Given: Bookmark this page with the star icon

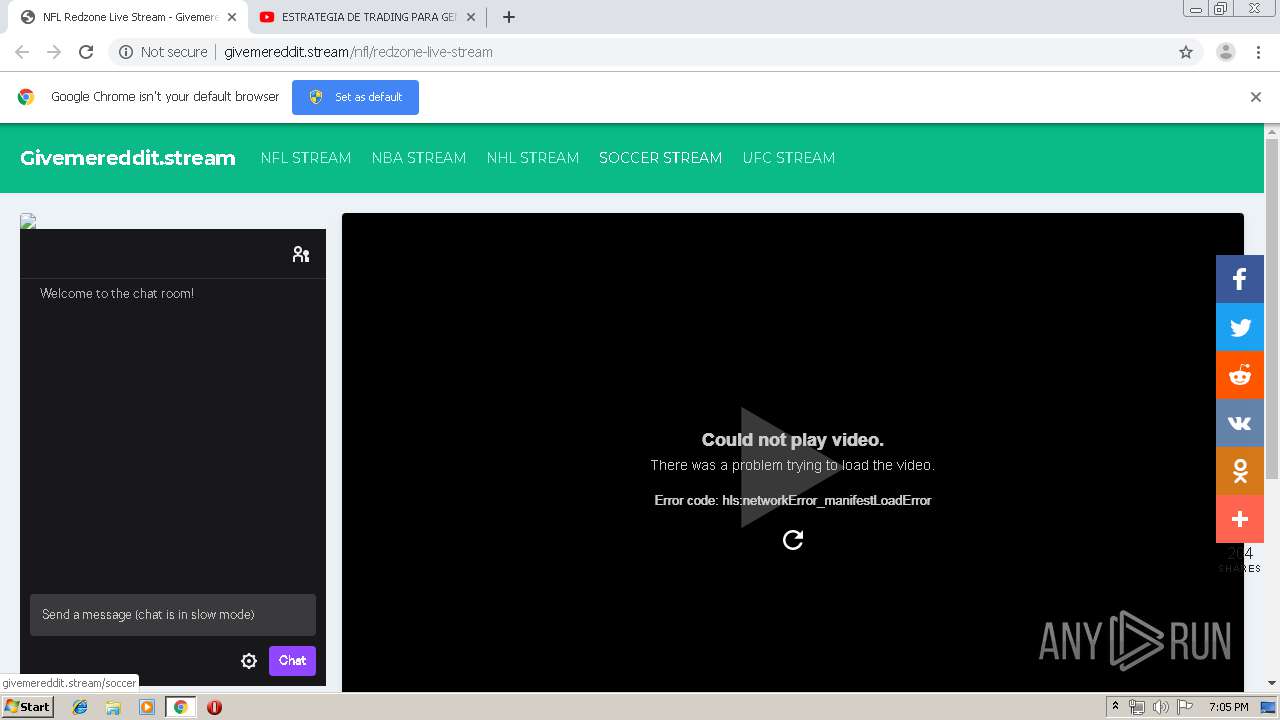Looking at the screenshot, I should pos(1186,52).
